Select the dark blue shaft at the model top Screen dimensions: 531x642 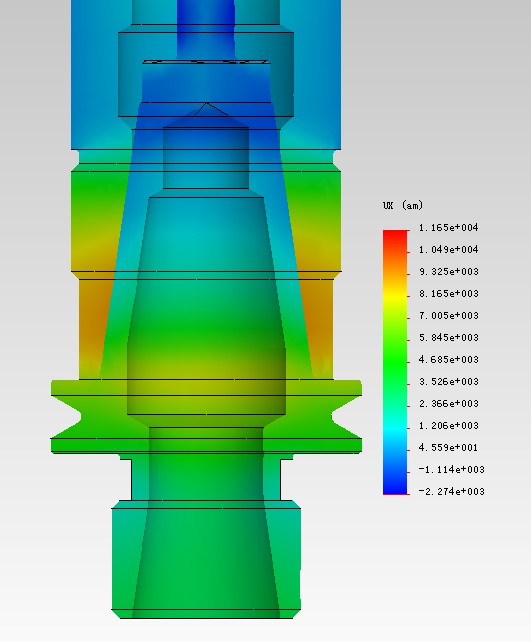click(206, 27)
